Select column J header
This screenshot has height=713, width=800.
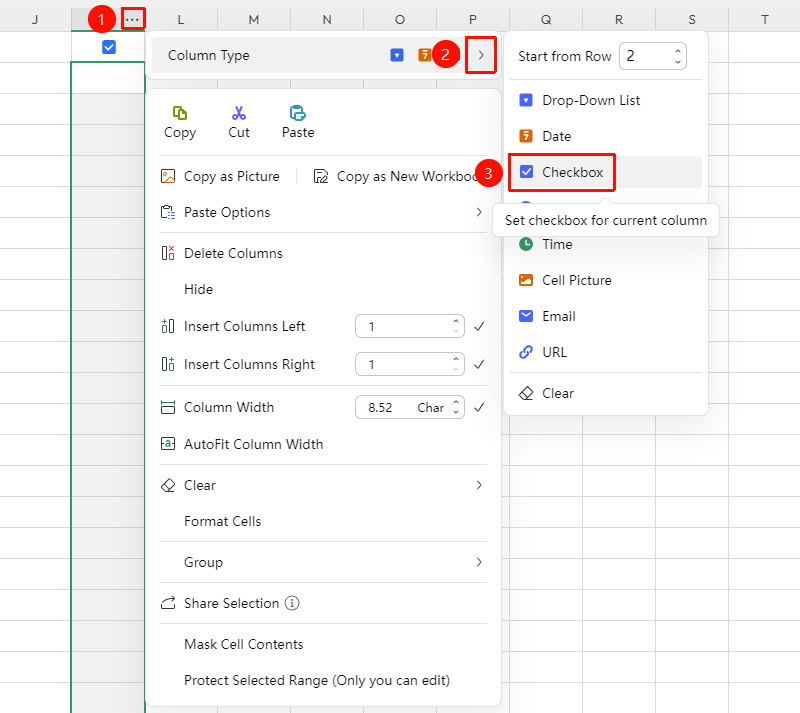tap(35, 19)
